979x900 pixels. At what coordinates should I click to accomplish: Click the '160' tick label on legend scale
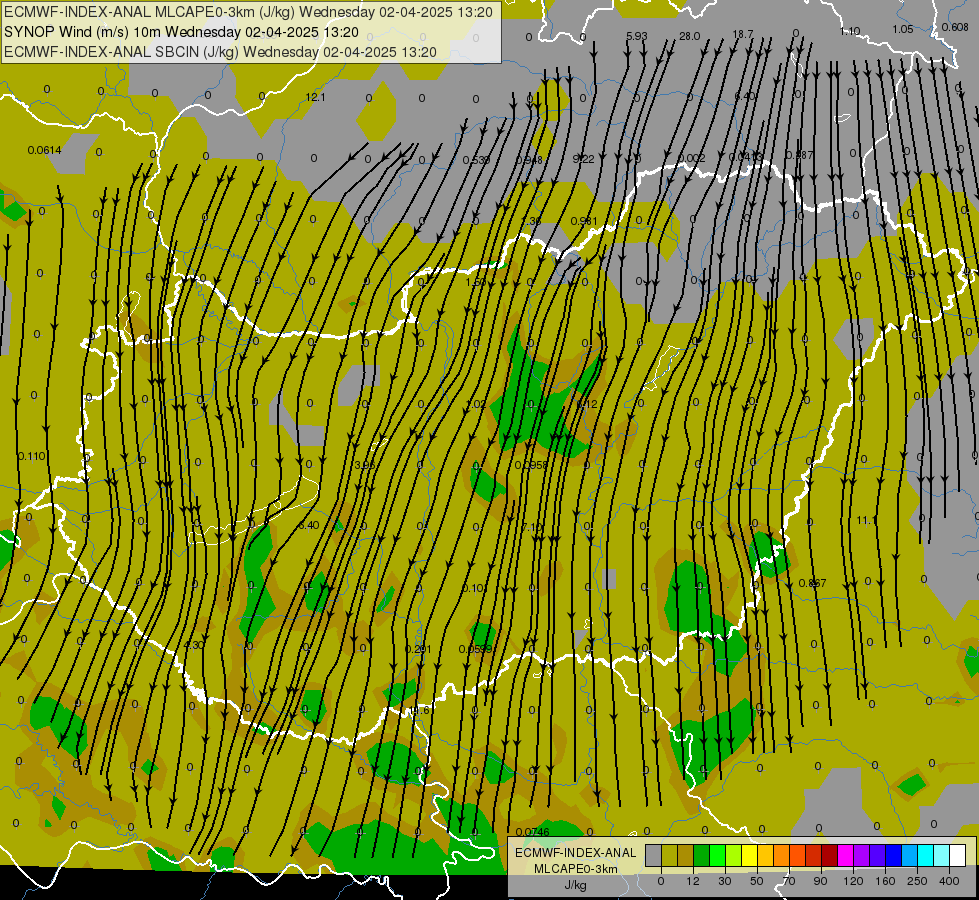coord(886,881)
